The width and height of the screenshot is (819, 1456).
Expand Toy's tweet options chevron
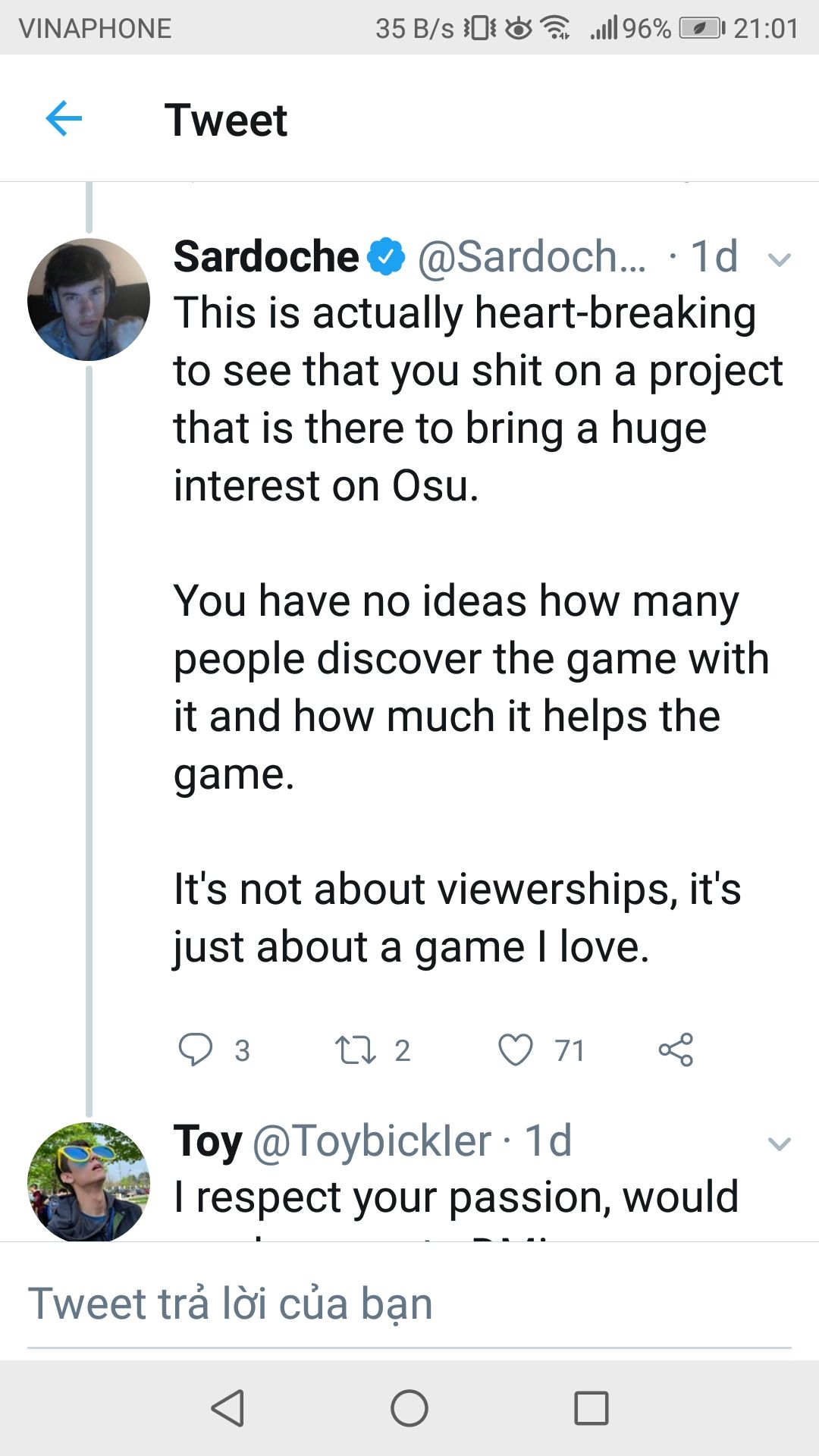(x=779, y=1144)
